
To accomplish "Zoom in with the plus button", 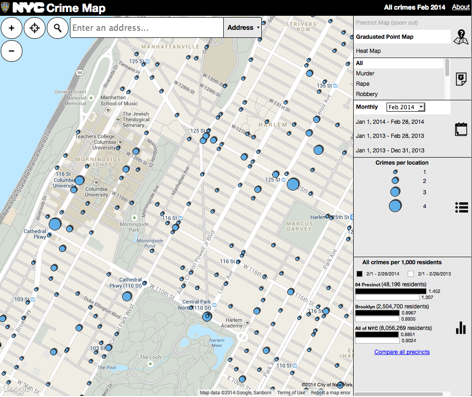I will point(12,28).
